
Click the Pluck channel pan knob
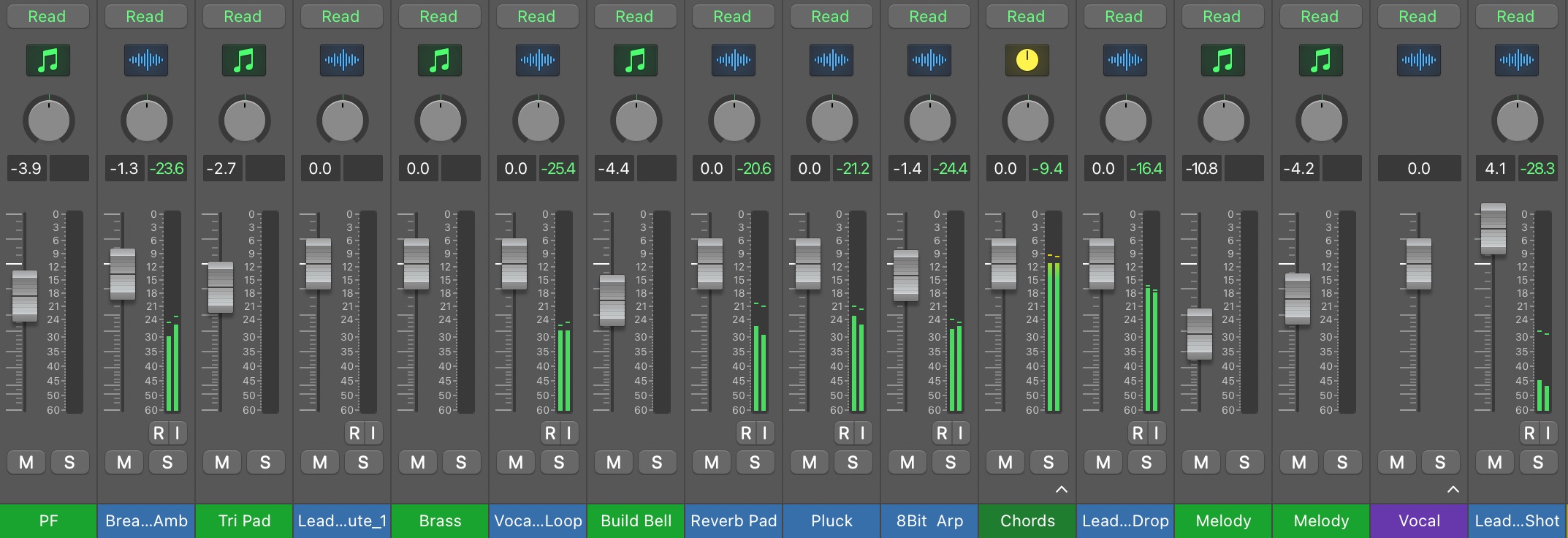tap(831, 120)
